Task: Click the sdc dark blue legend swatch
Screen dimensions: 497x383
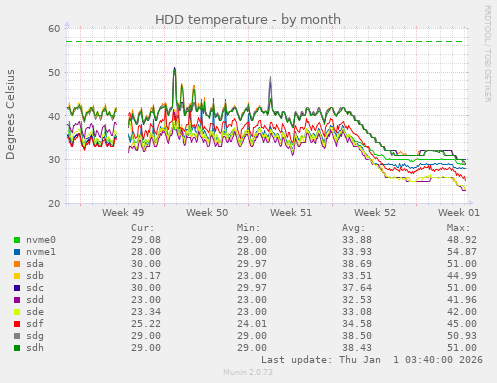Action: 17,288
